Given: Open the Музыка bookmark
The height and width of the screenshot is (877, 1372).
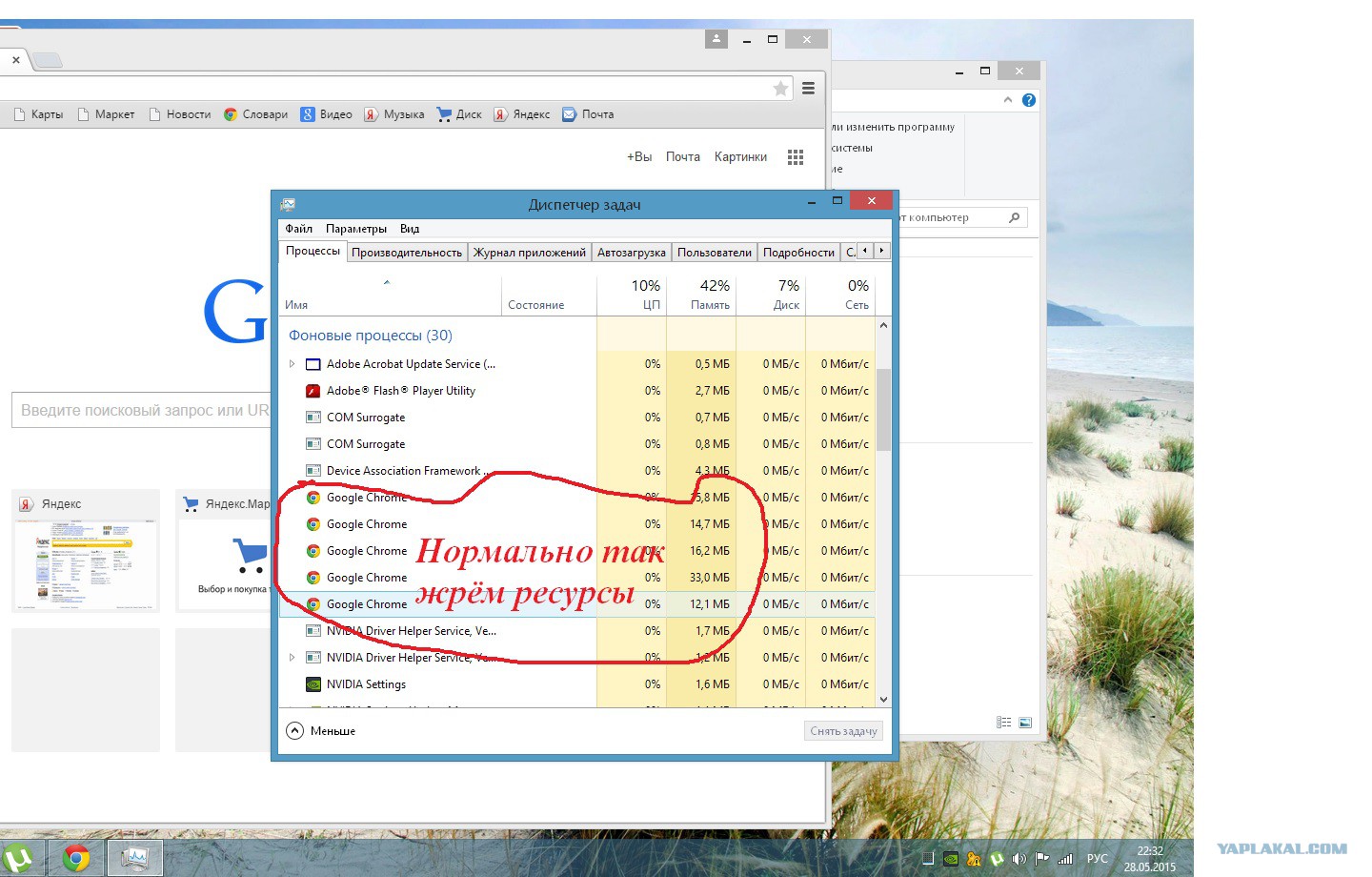Looking at the screenshot, I should (x=394, y=114).
